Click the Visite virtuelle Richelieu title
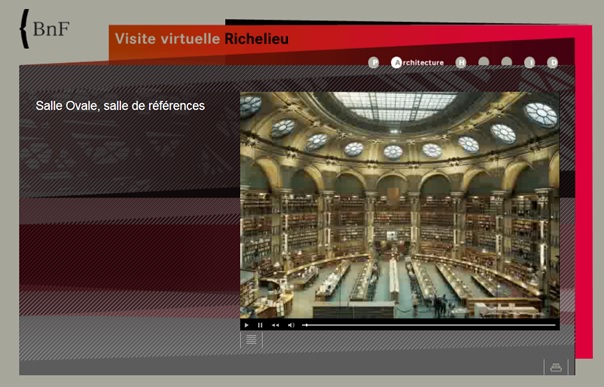604x387 pixels. click(201, 39)
